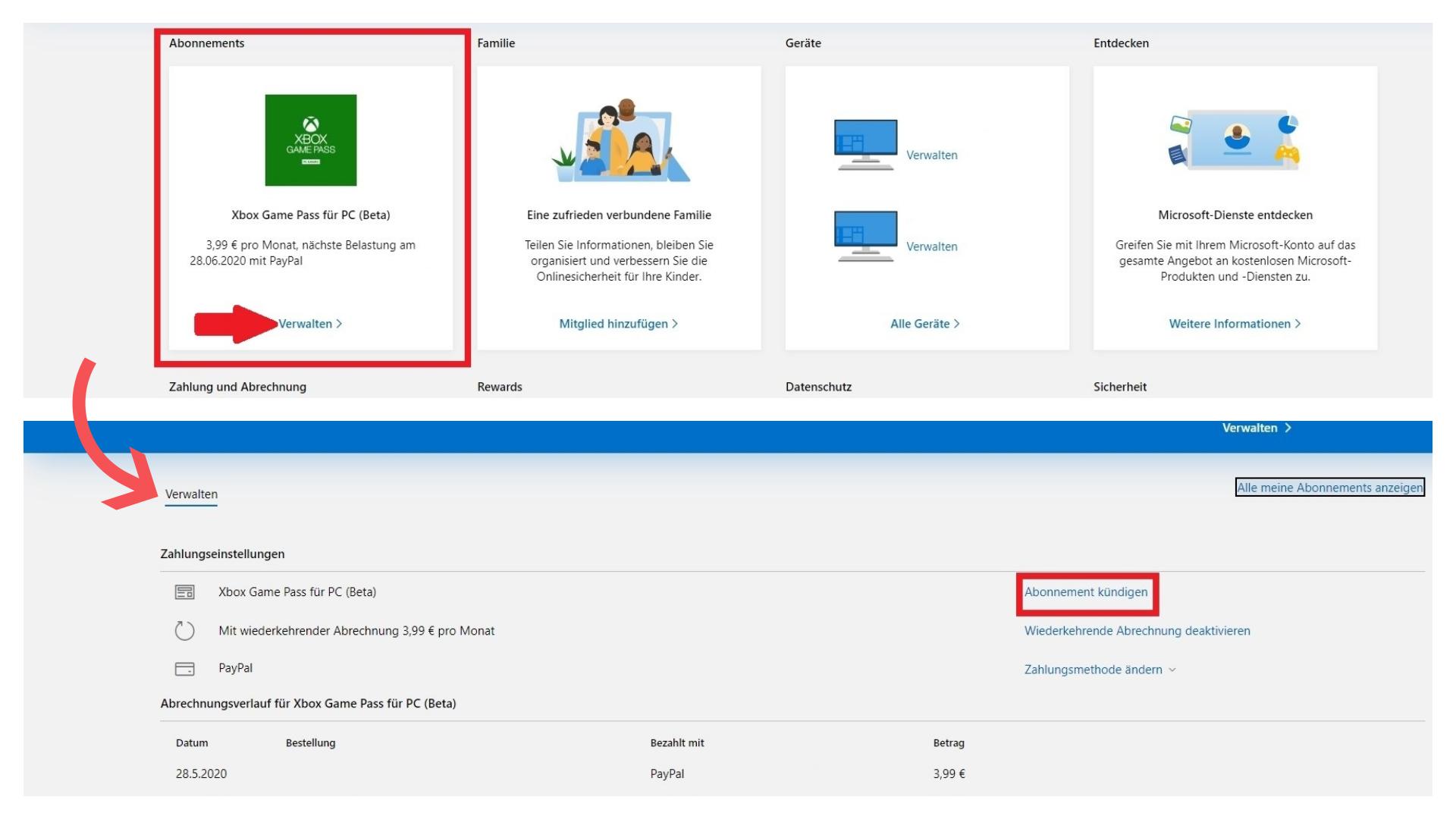Image resolution: width=1456 pixels, height=819 pixels.
Task: Click the Familie section heading
Action: (x=496, y=43)
